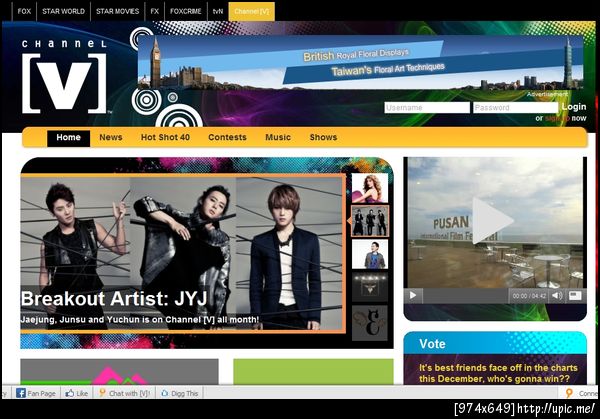Toggle fullscreen on the video player
The width and height of the screenshot is (600, 419).
coord(575,295)
